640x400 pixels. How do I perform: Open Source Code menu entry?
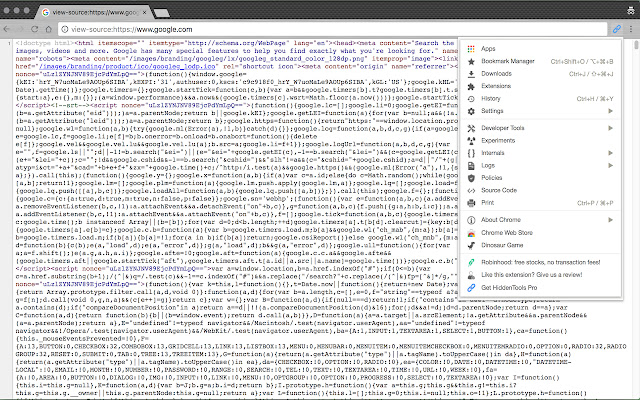pos(540,191)
